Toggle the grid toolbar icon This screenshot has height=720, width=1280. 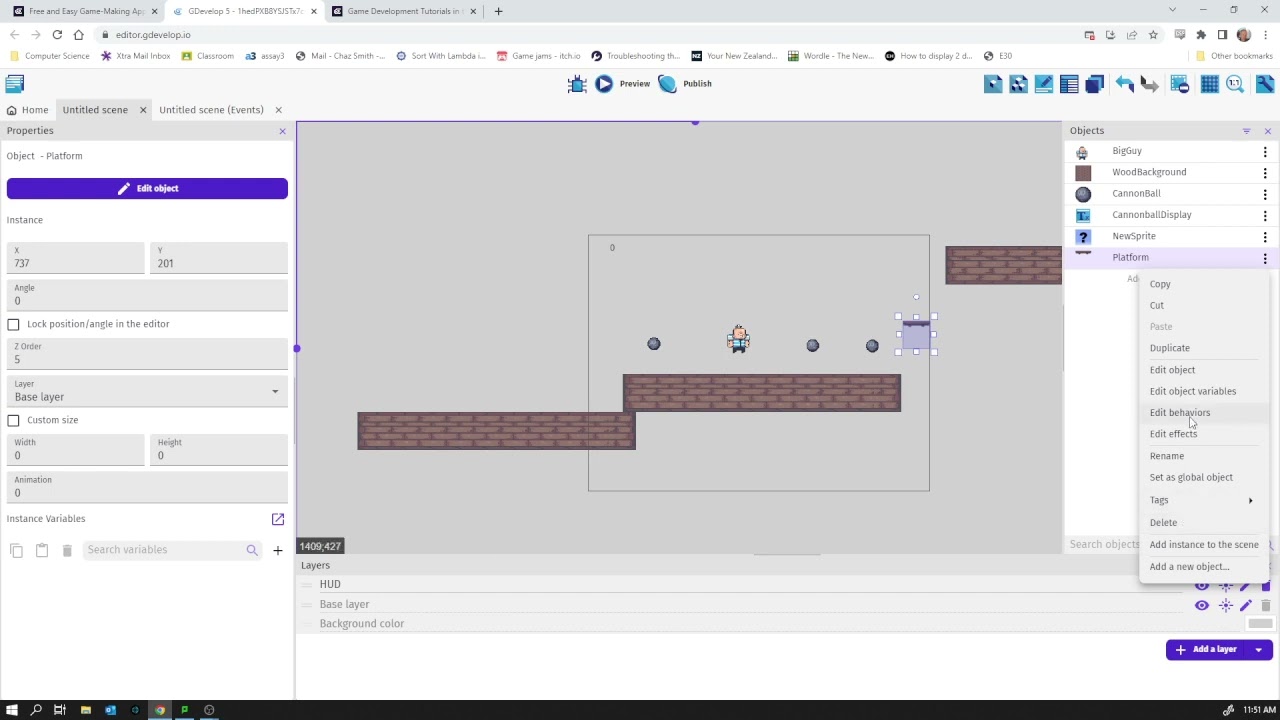click(1210, 84)
